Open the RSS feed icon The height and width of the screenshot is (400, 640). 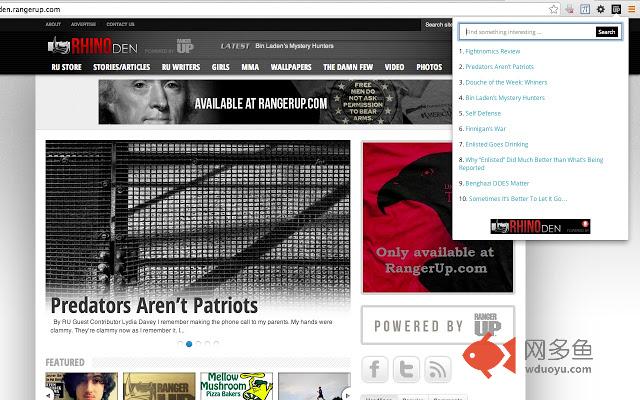tap(438, 369)
